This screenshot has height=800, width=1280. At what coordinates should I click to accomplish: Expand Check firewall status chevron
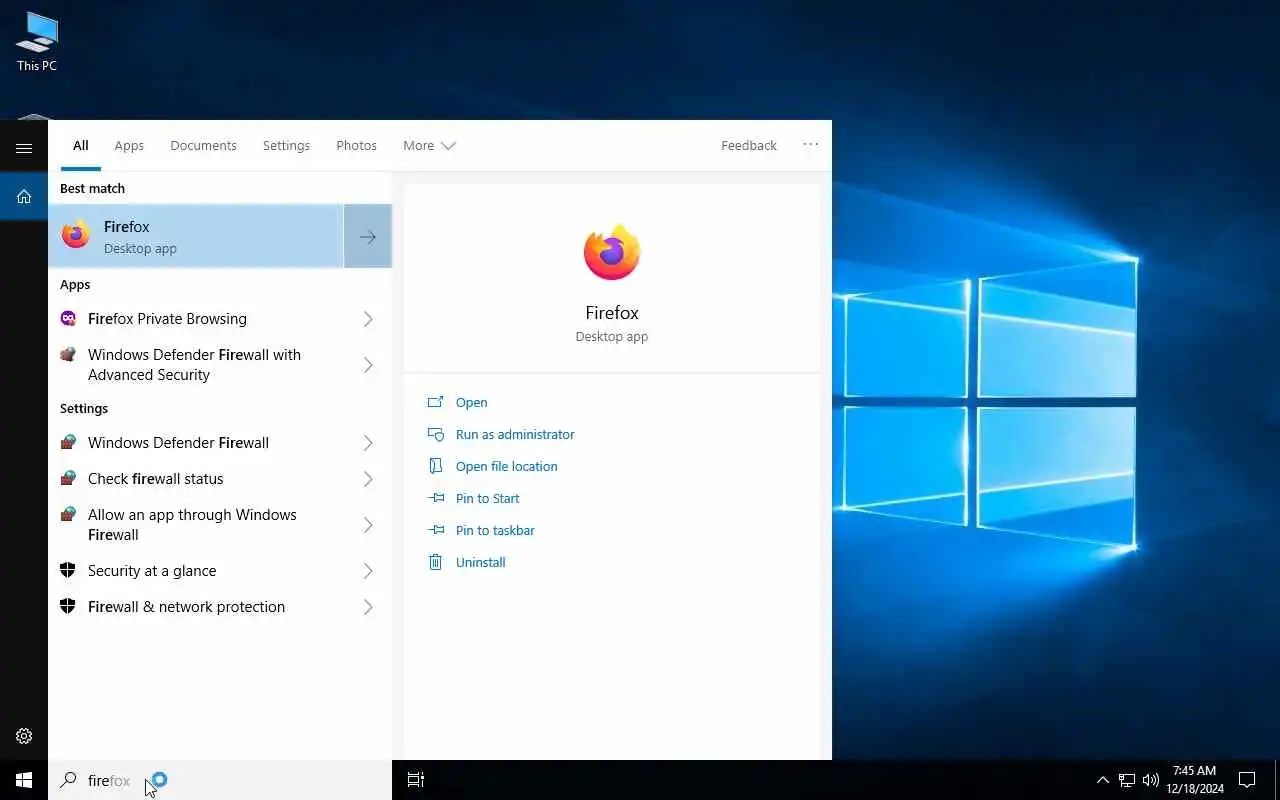point(368,479)
